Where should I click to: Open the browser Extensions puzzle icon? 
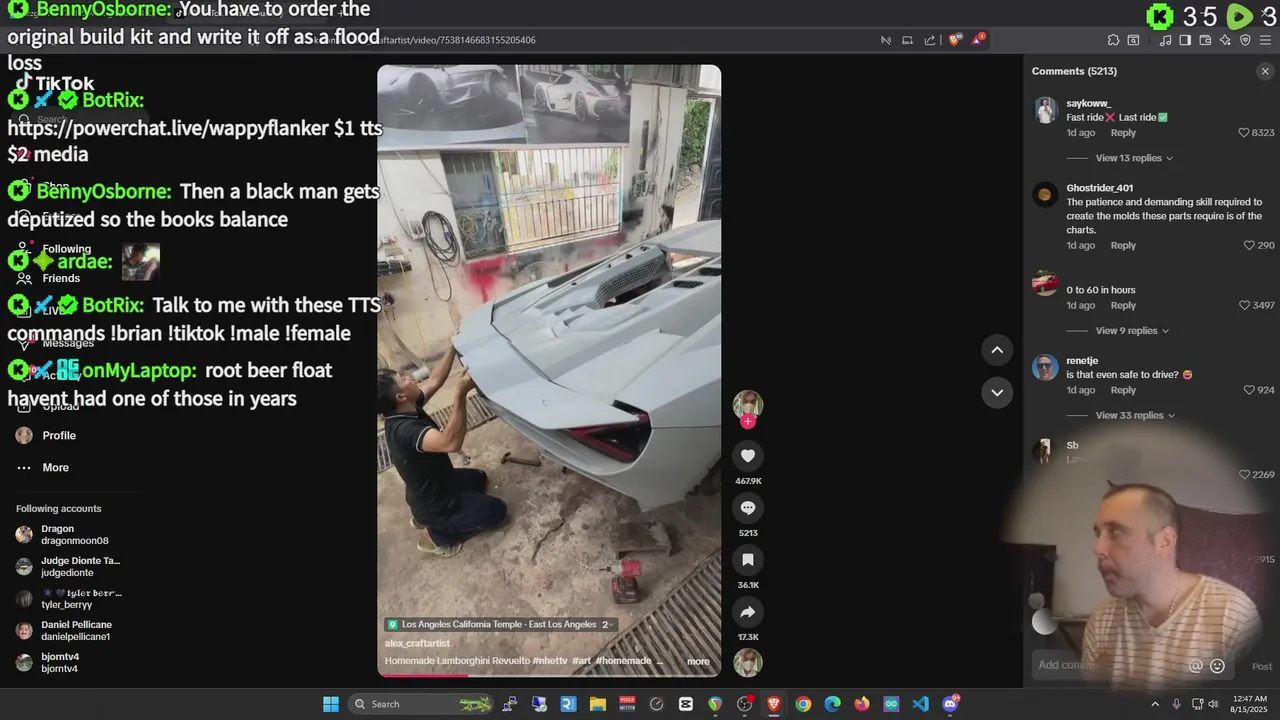point(1113,40)
